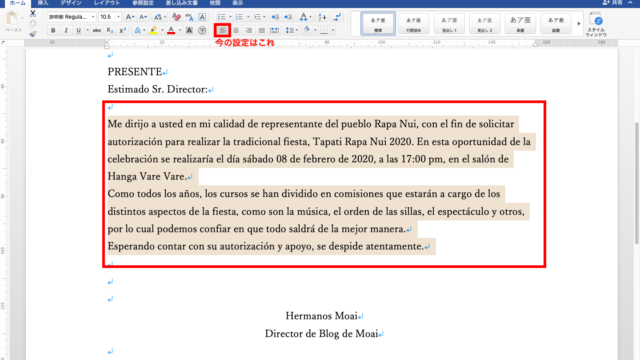Click the Copy icon
The height and width of the screenshot is (360, 640).
point(33,23)
